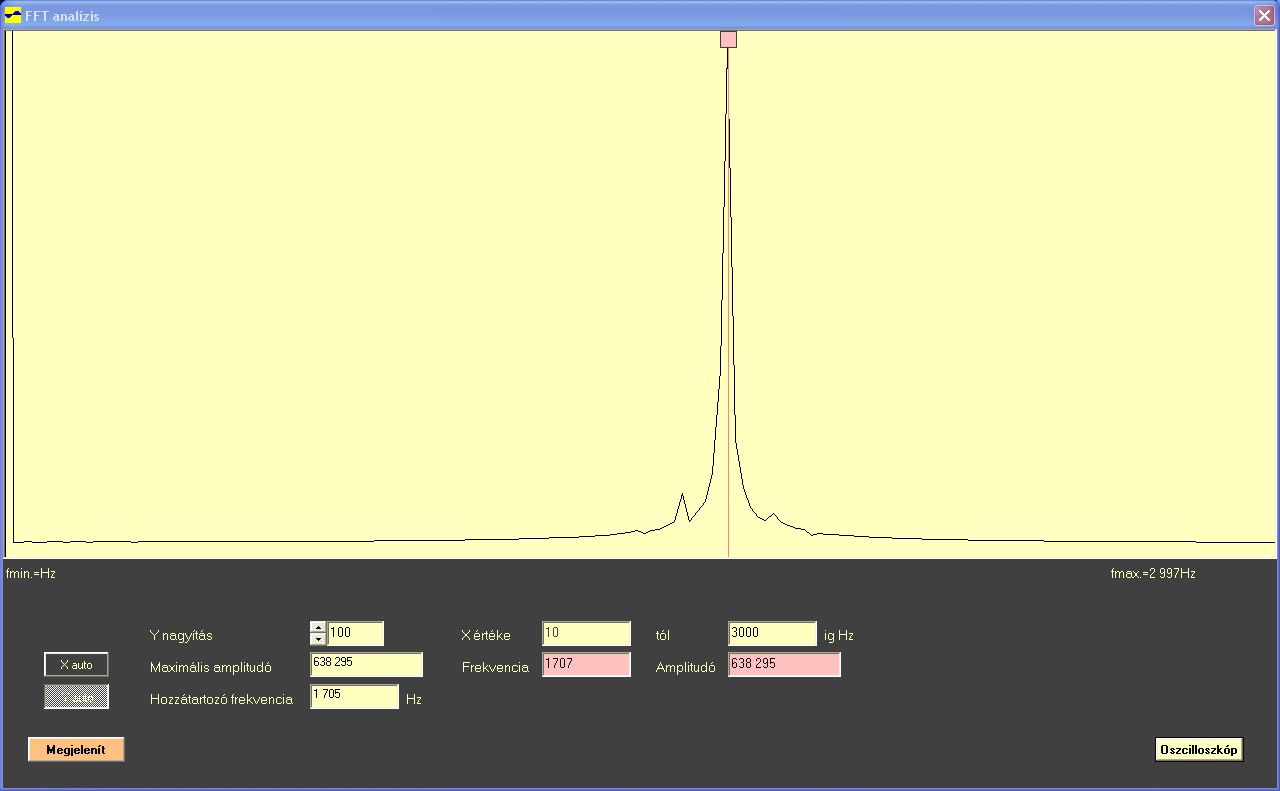The height and width of the screenshot is (791, 1280).
Task: Click the fmin.=Hz label
Action: (x=31, y=574)
